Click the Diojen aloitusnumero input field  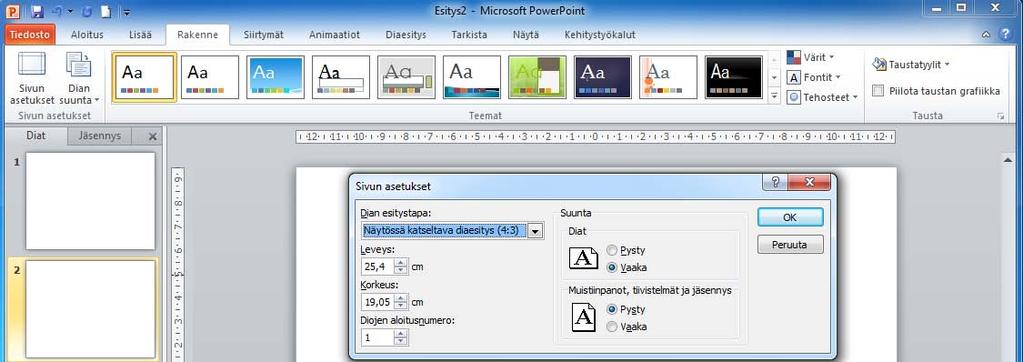[x=377, y=337]
